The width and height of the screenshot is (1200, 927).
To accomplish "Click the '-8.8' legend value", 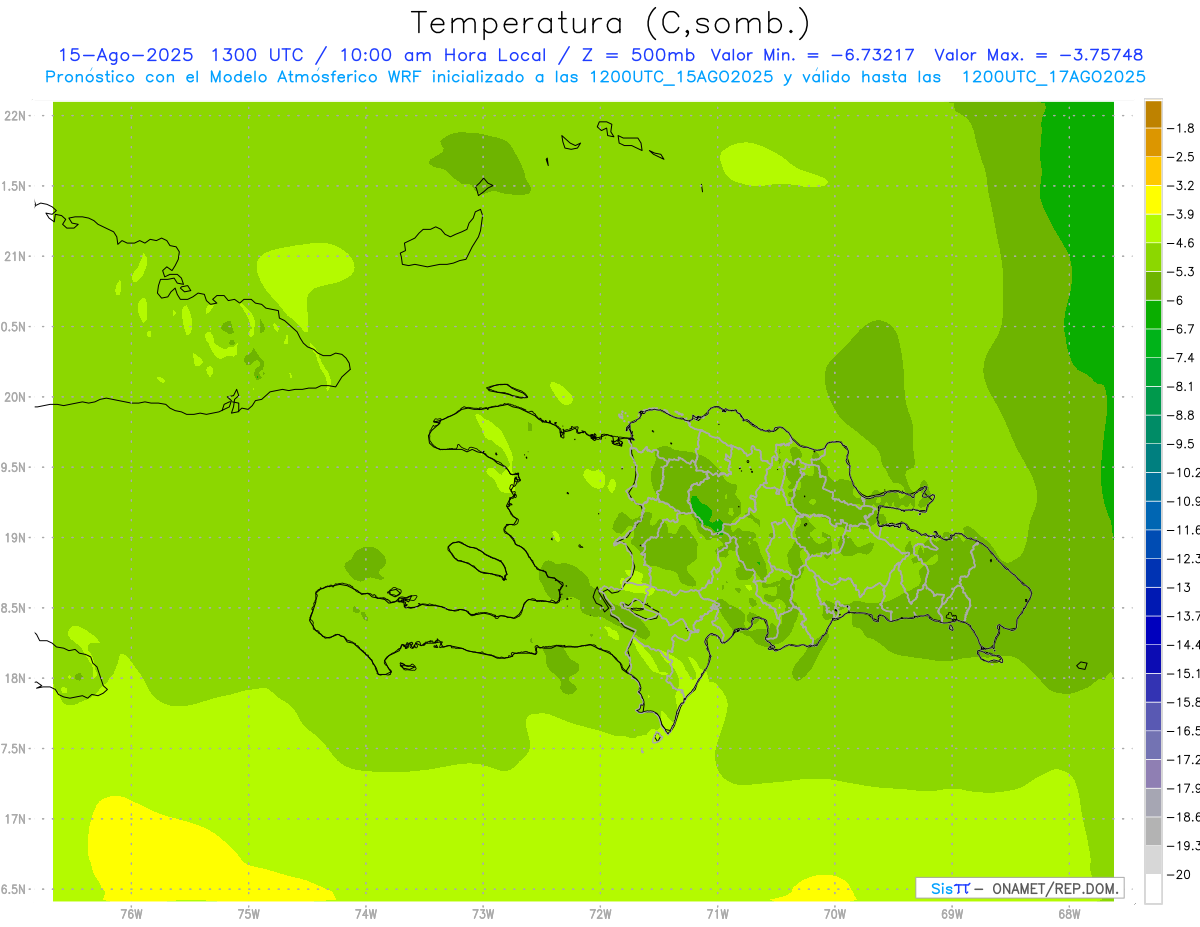I will (1182, 415).
